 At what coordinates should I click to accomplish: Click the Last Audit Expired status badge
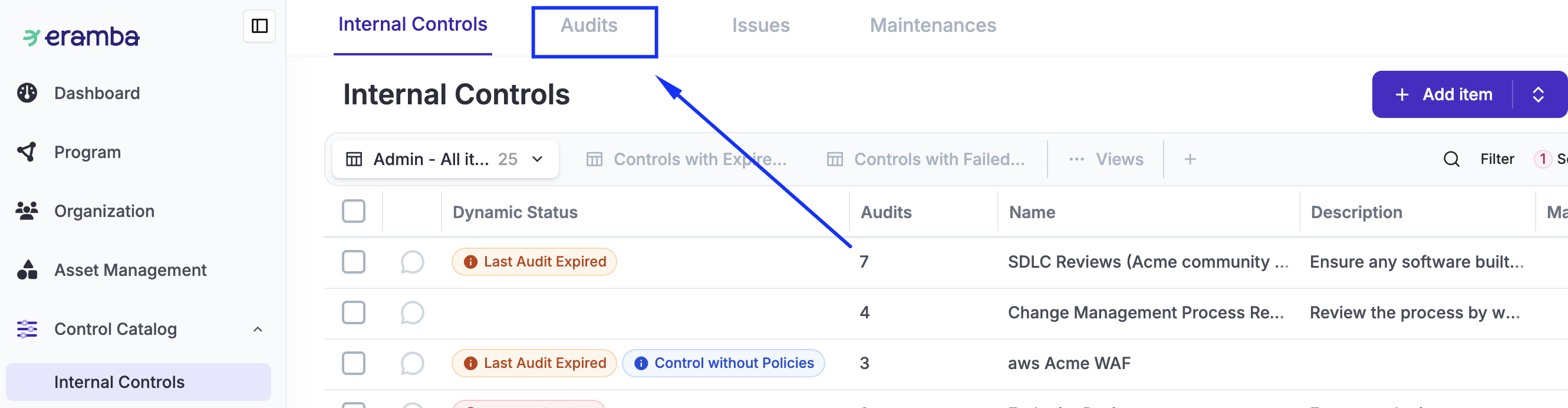pyautogui.click(x=534, y=262)
